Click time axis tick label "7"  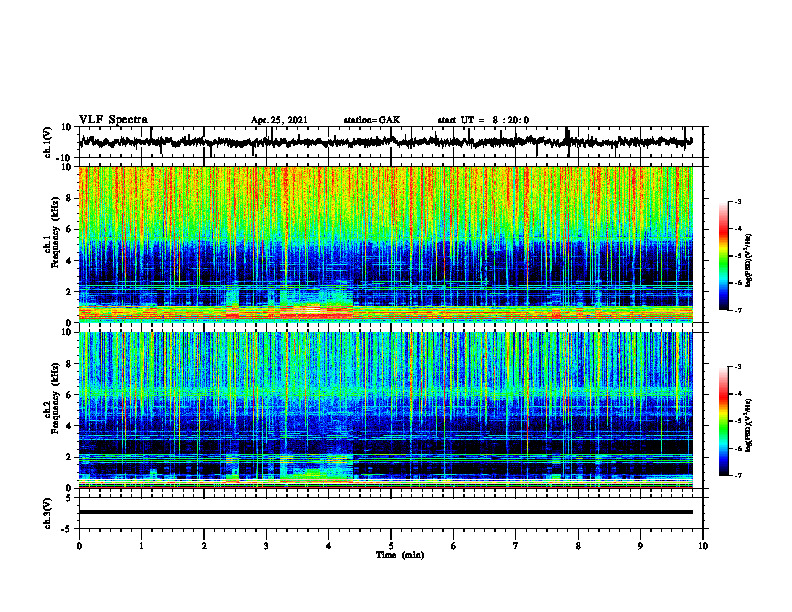point(516,546)
